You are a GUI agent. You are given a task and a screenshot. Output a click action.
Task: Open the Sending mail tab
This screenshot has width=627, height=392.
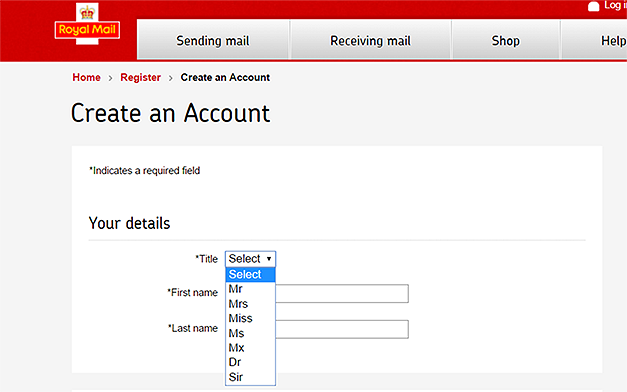(213, 40)
